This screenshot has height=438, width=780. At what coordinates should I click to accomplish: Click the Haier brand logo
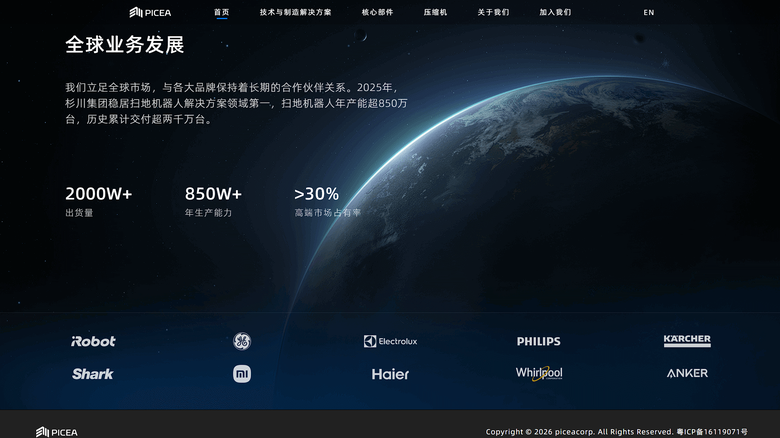click(x=390, y=374)
